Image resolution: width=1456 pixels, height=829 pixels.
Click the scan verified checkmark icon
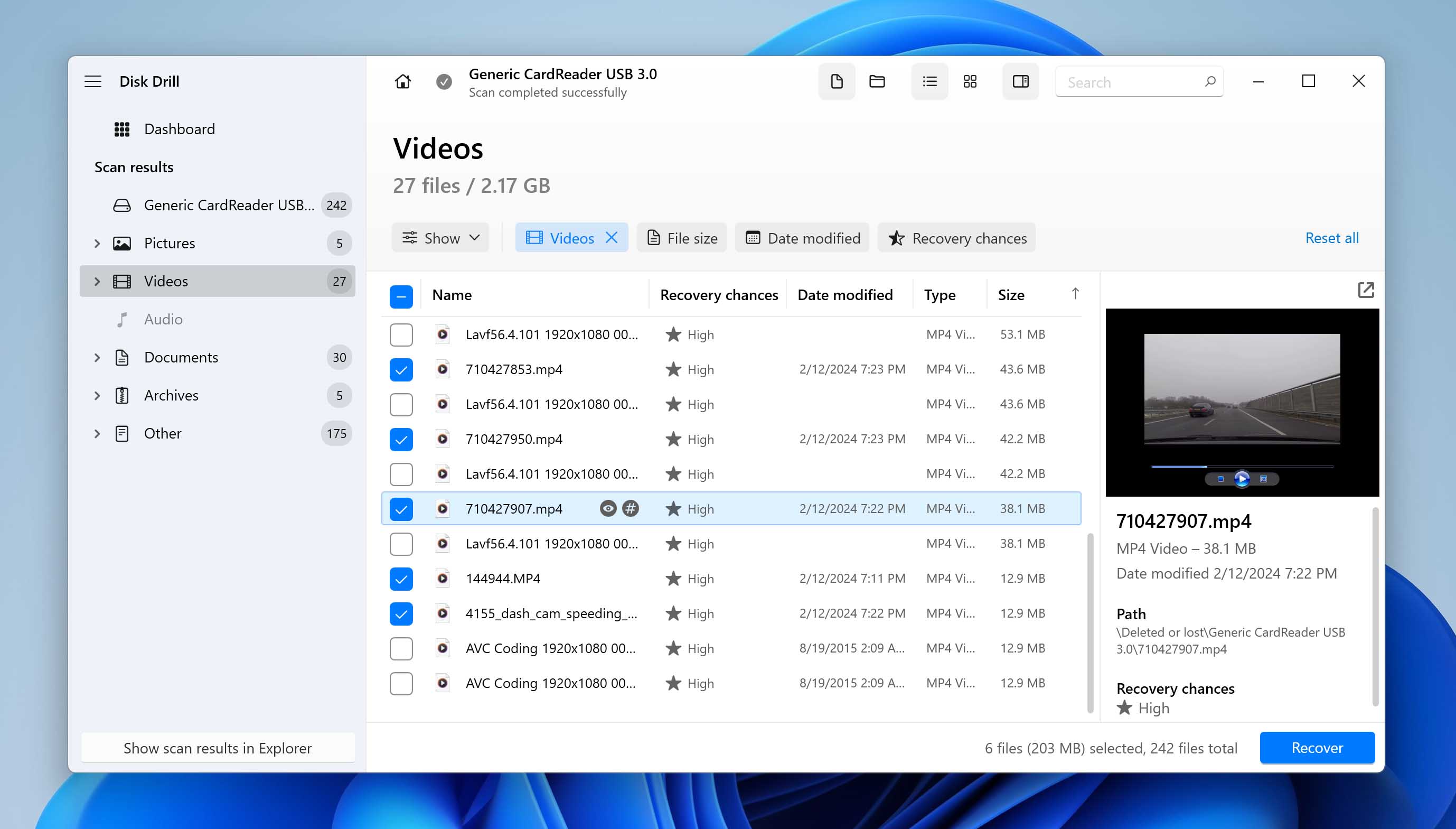[443, 81]
